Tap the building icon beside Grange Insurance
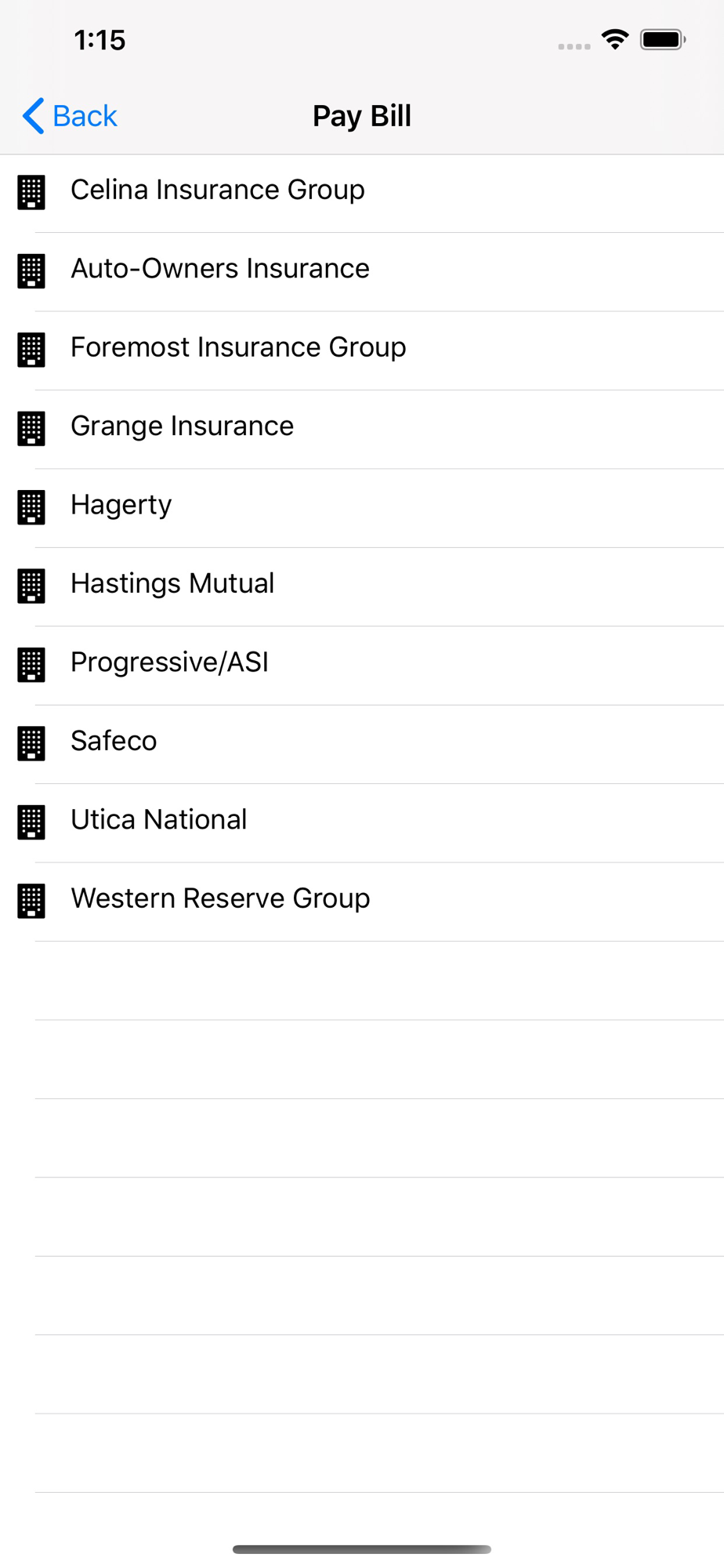 click(31, 428)
